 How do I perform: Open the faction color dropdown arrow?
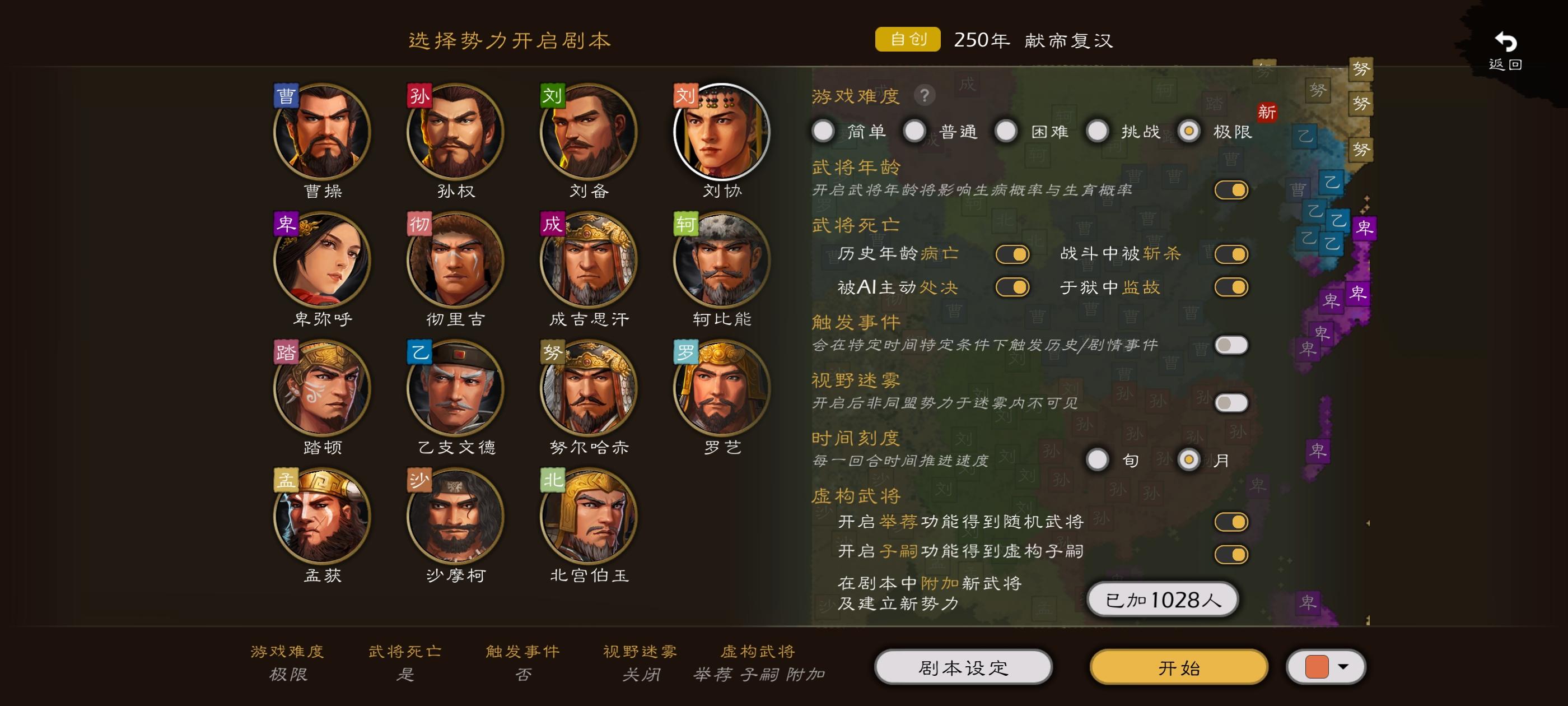(x=1343, y=666)
